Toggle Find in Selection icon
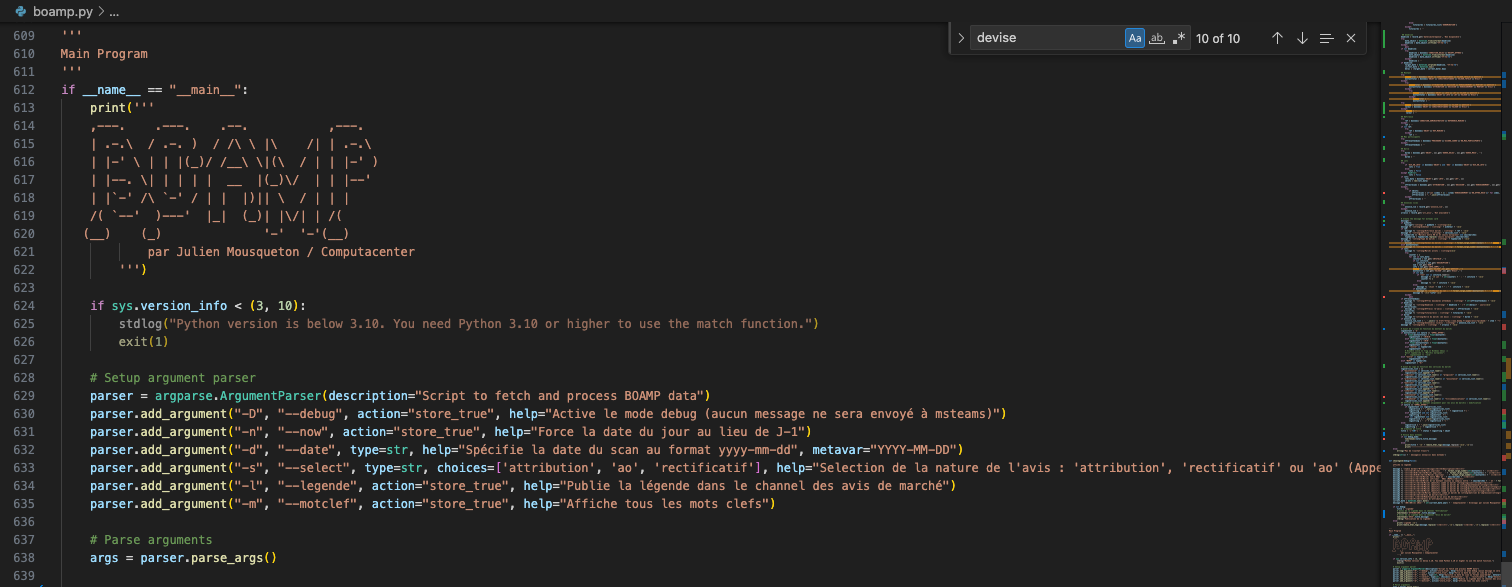Viewport: 1512px width, 587px height. (1327, 38)
